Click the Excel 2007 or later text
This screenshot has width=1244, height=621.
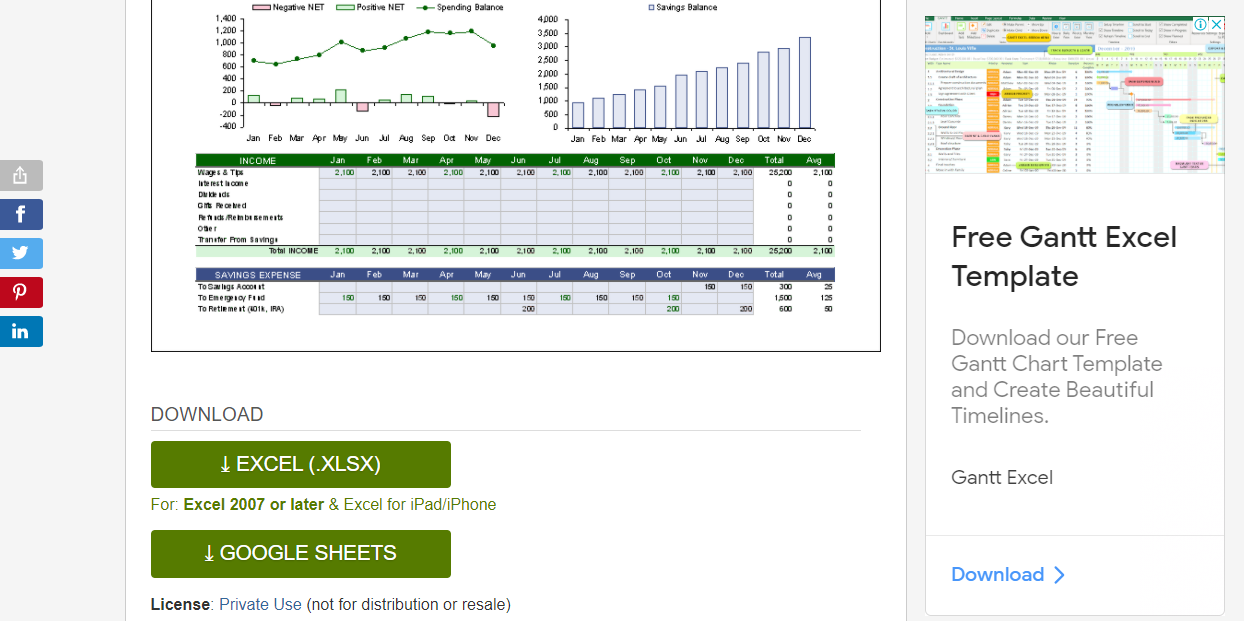coord(253,504)
